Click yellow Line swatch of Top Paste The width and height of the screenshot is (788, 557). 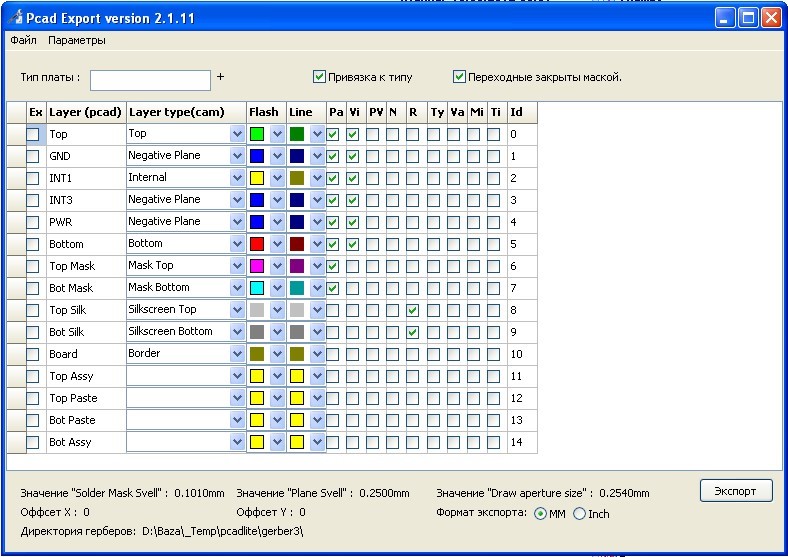[x=297, y=399]
